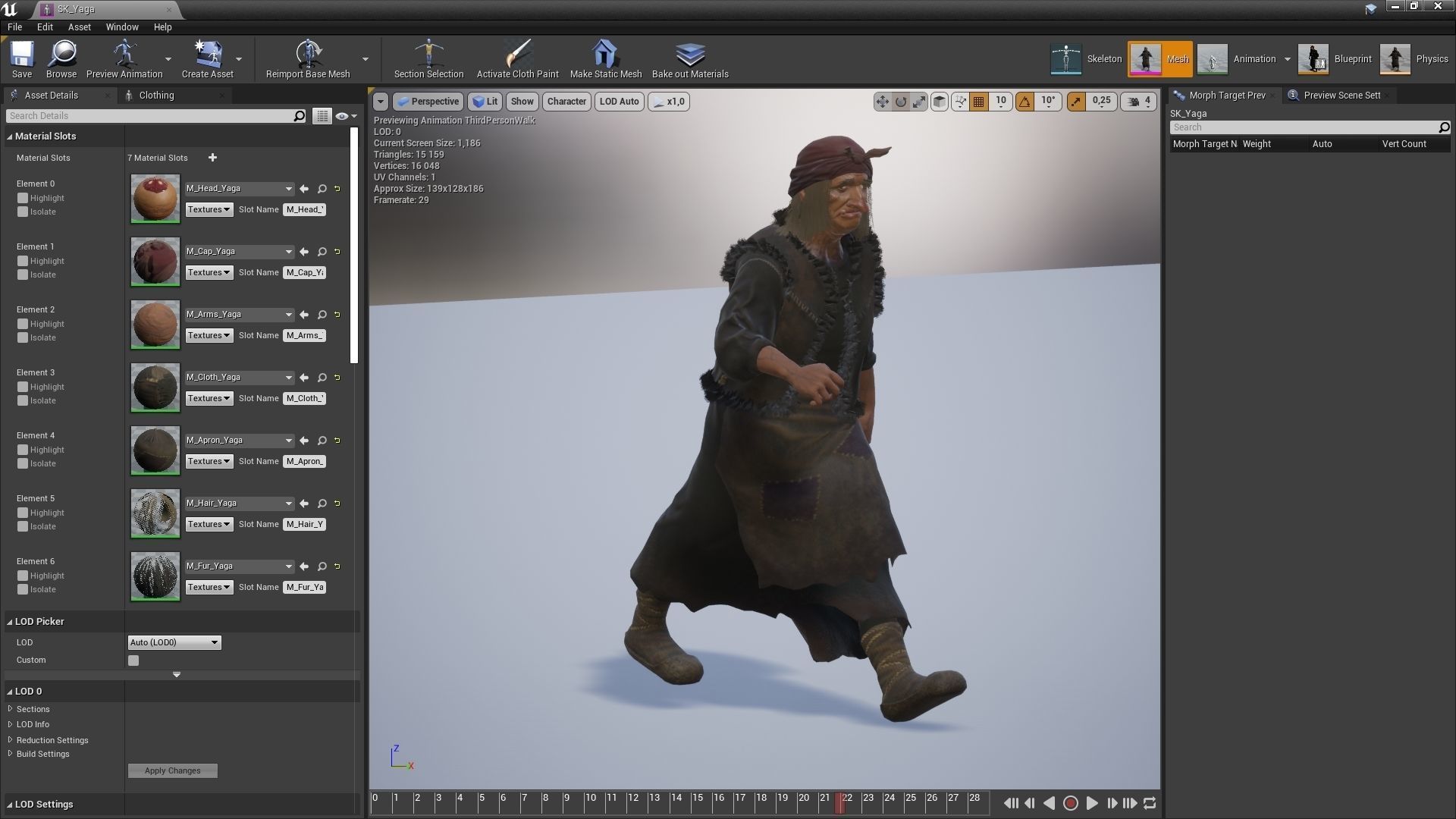Screen dimensions: 1456x819
Task: Play the animation in reverse
Action: point(1050,803)
